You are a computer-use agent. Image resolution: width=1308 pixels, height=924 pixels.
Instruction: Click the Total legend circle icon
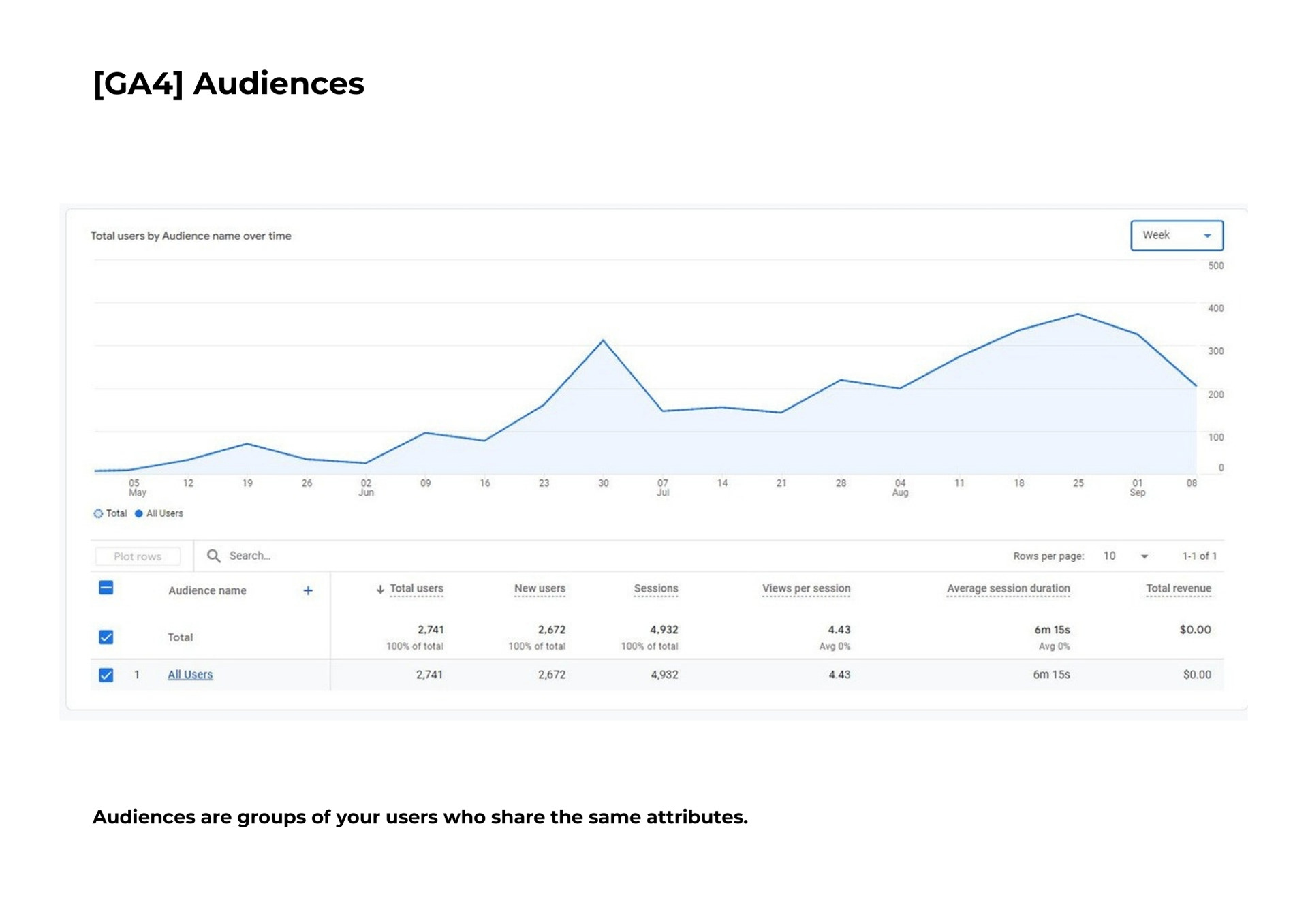(98, 513)
